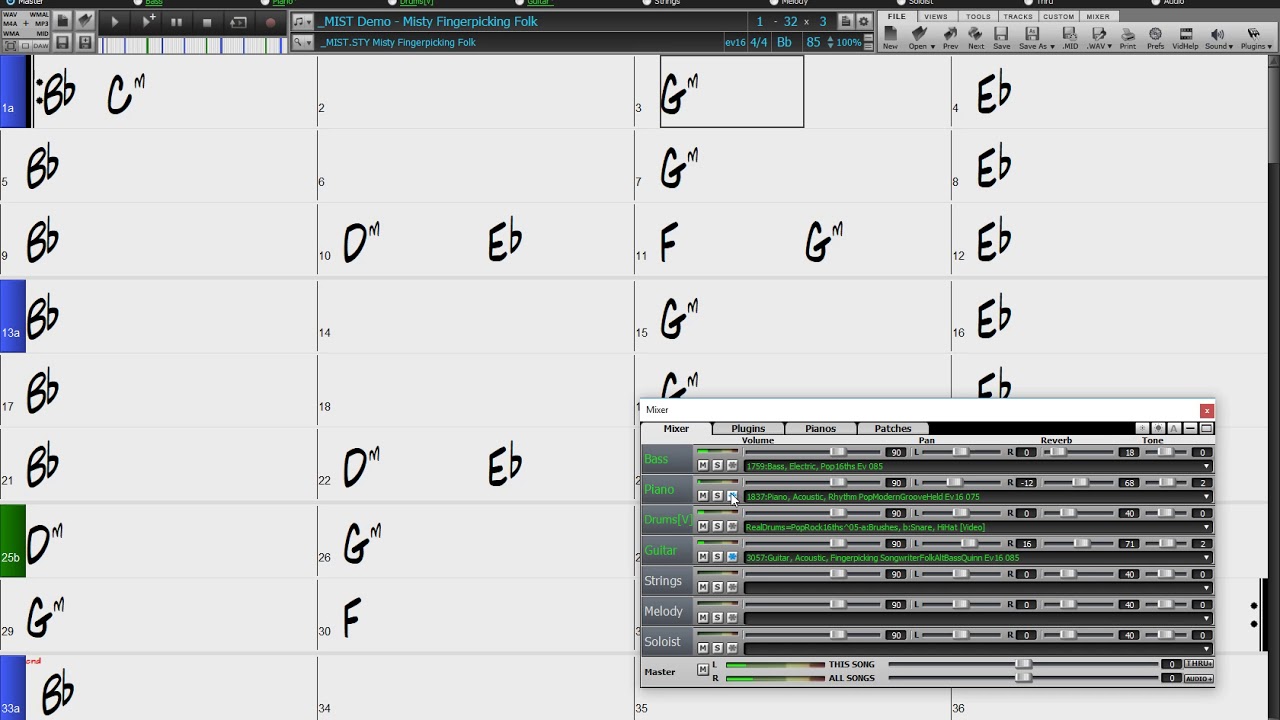Switch to the TOOLS toolbar tab

(978, 17)
